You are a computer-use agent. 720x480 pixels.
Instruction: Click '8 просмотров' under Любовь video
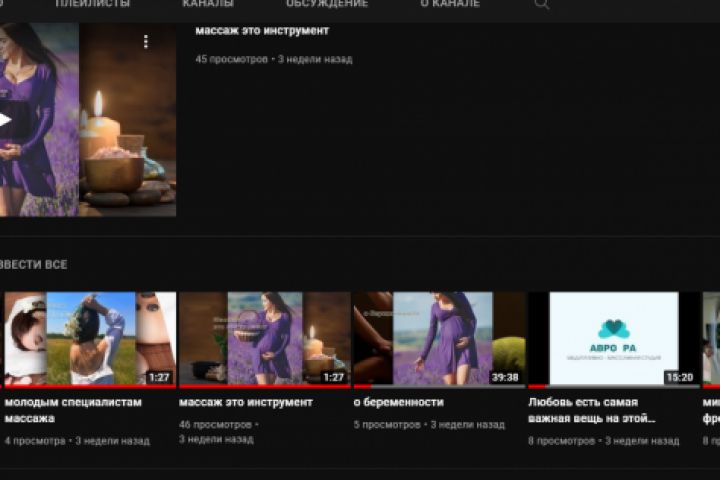561,441
